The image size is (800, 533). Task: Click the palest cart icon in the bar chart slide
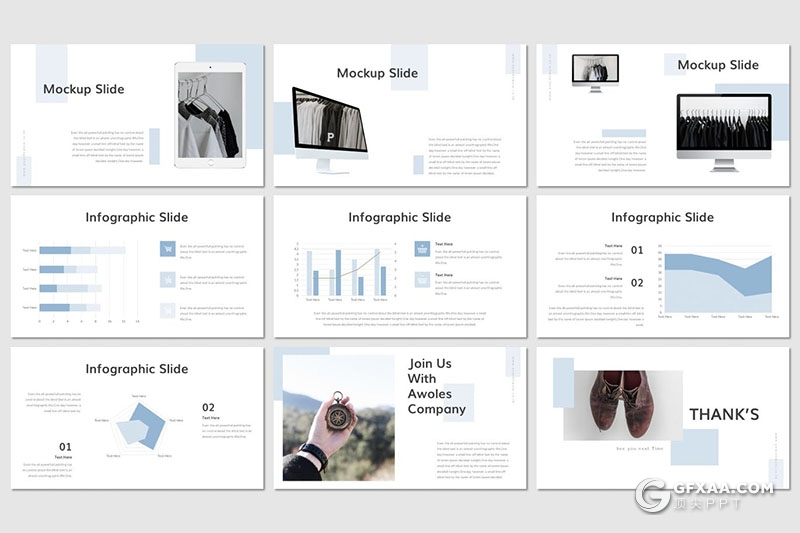pos(168,310)
